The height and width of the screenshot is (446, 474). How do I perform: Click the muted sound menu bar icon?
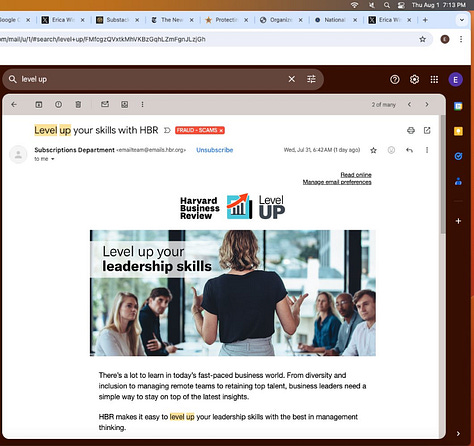tap(372, 5)
